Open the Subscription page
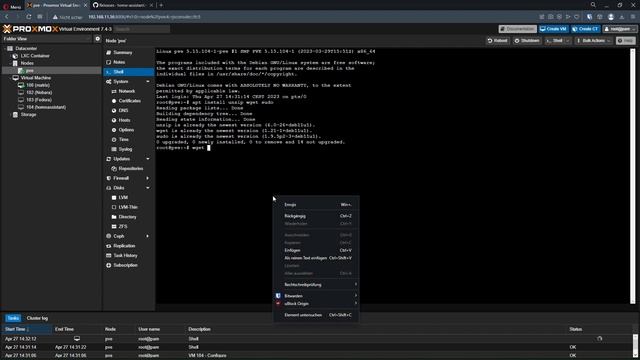This screenshot has width=640, height=360. (125, 265)
